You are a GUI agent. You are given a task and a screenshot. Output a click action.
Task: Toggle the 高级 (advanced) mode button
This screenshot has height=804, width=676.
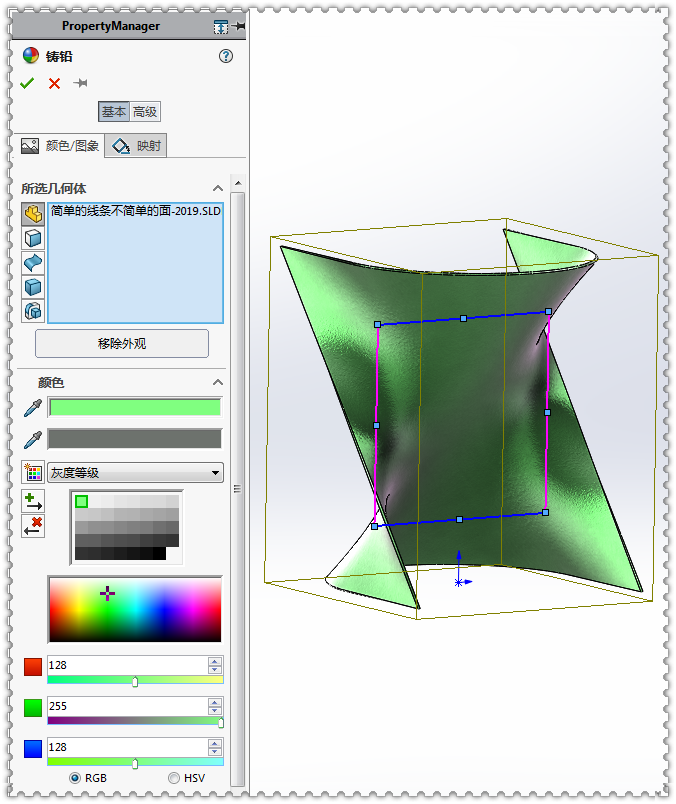point(145,112)
